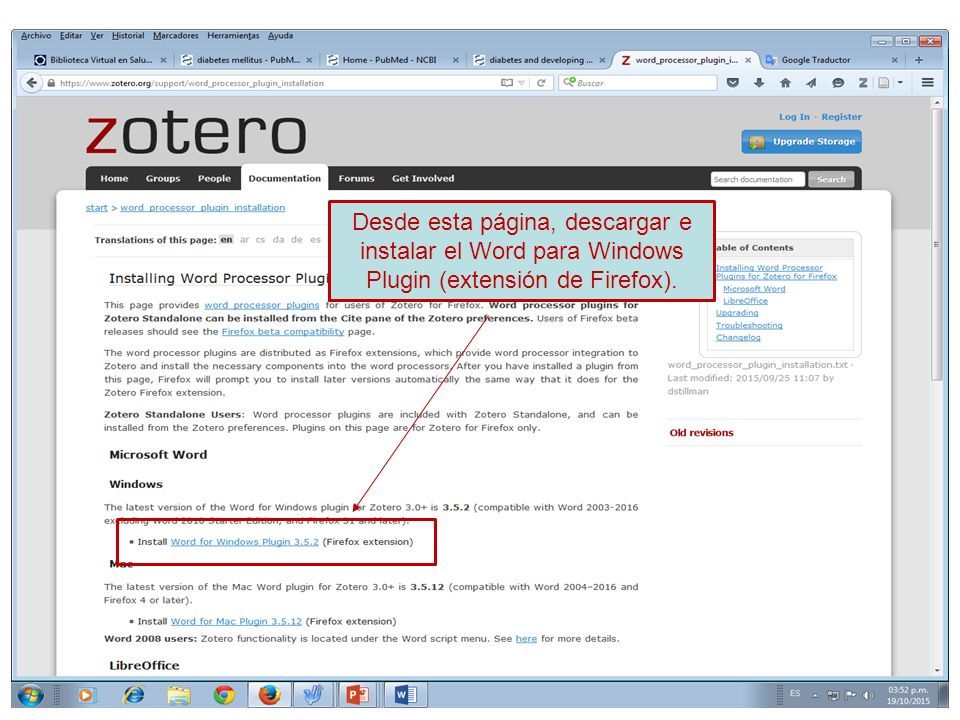Click the browser back arrow button
The image size is (960, 720).
[31, 83]
